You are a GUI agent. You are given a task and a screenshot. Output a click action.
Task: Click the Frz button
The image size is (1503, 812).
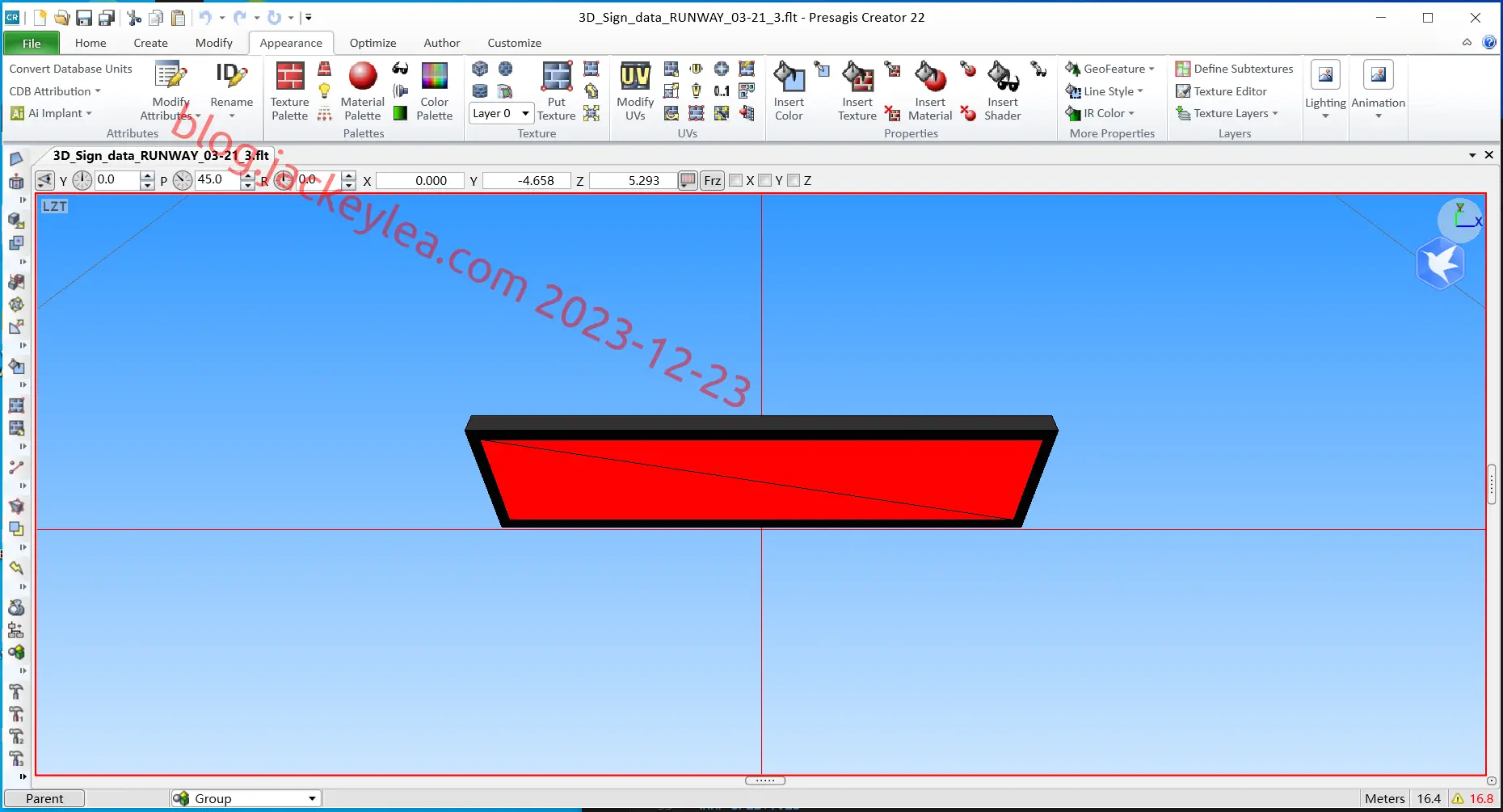pyautogui.click(x=712, y=180)
